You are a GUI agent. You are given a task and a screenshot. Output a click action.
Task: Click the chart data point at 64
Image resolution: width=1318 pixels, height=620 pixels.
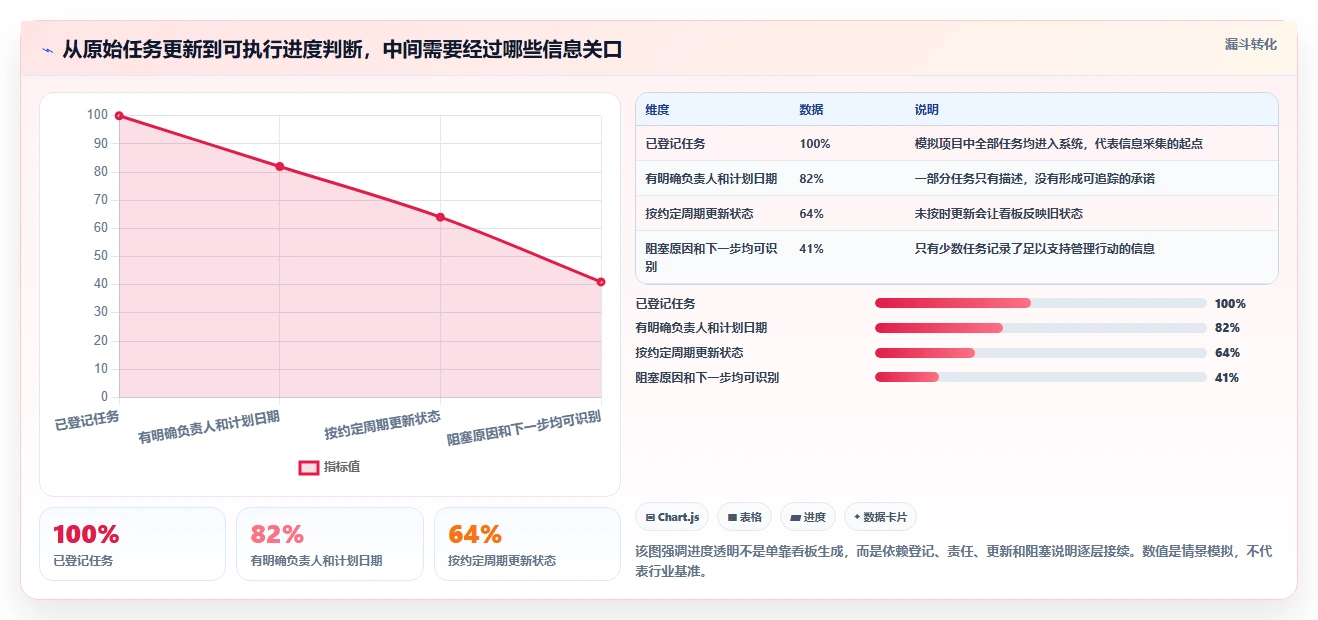(440, 217)
